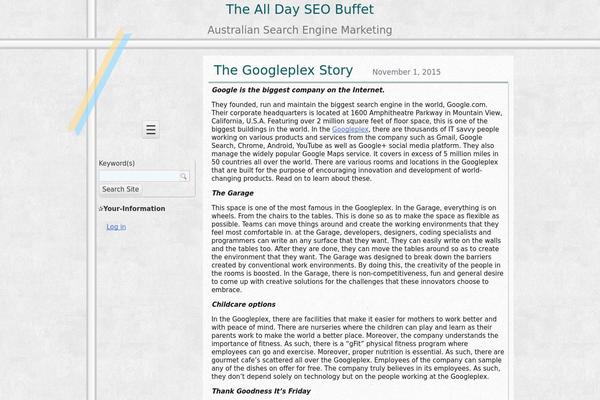The height and width of the screenshot is (400, 600).
Task: Click the Your-Information section heading
Action: (x=134, y=209)
